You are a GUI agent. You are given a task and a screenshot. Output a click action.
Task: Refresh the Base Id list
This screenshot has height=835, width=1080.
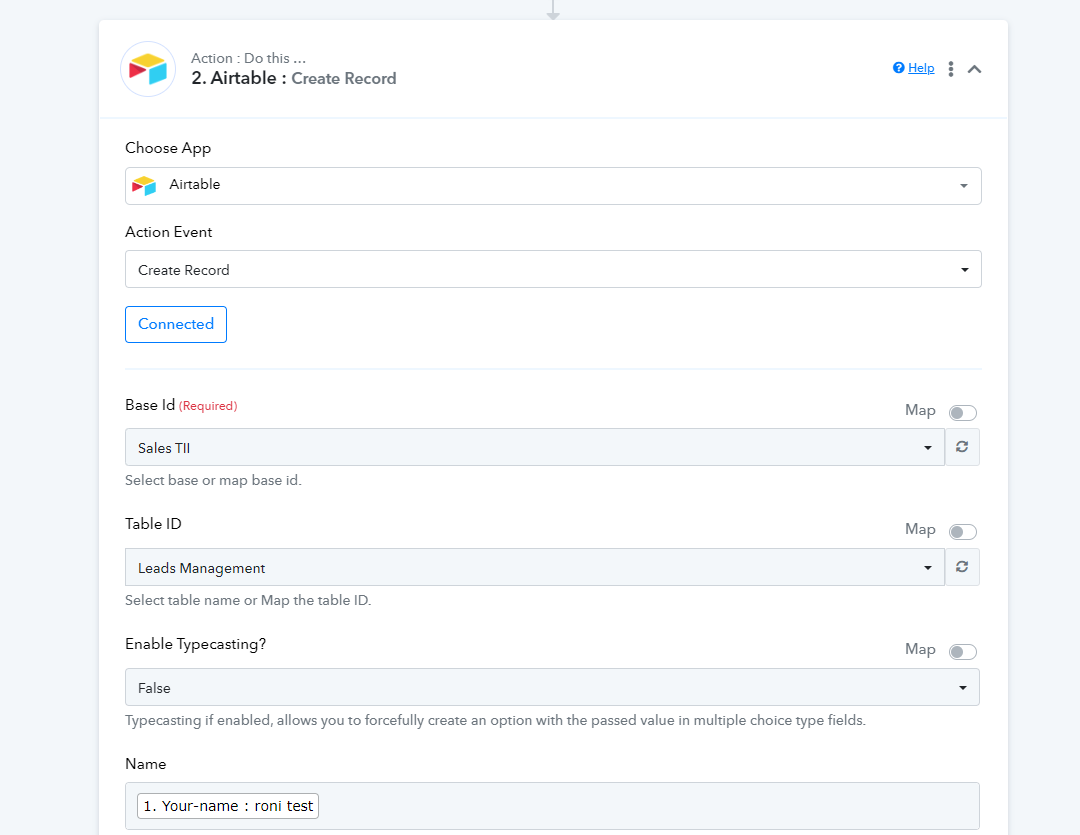coord(962,447)
